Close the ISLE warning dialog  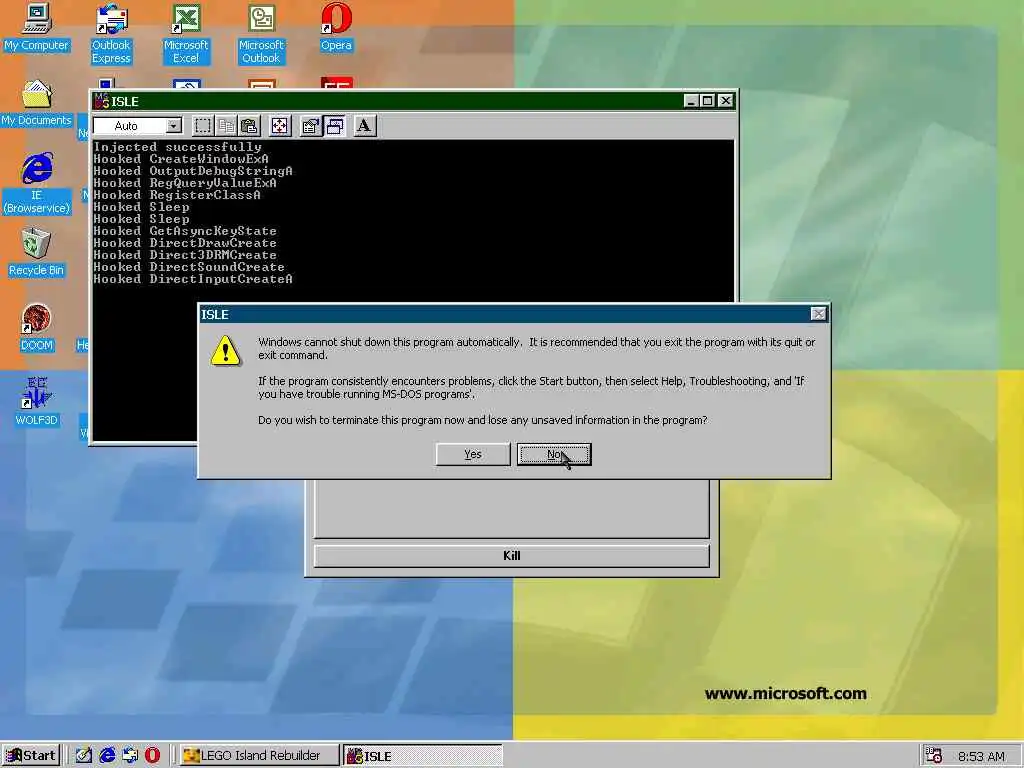click(818, 314)
